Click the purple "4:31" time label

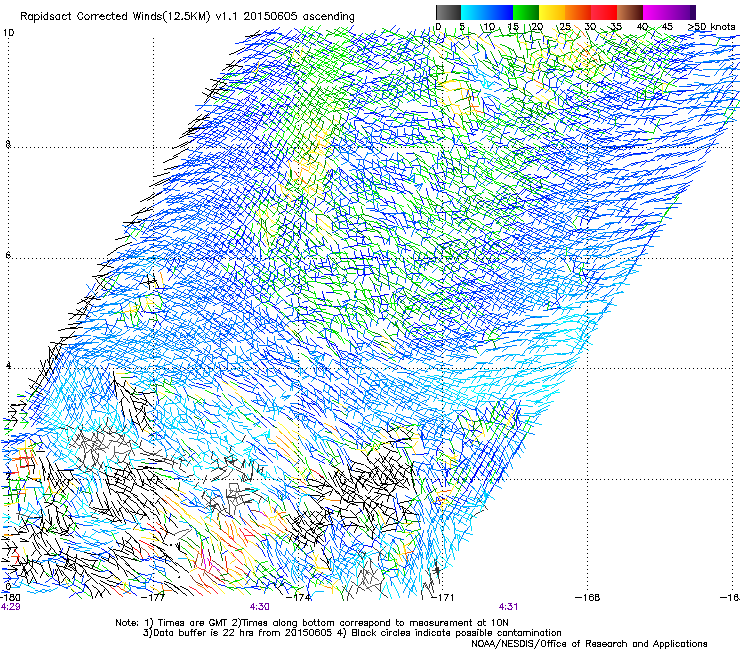[508, 607]
